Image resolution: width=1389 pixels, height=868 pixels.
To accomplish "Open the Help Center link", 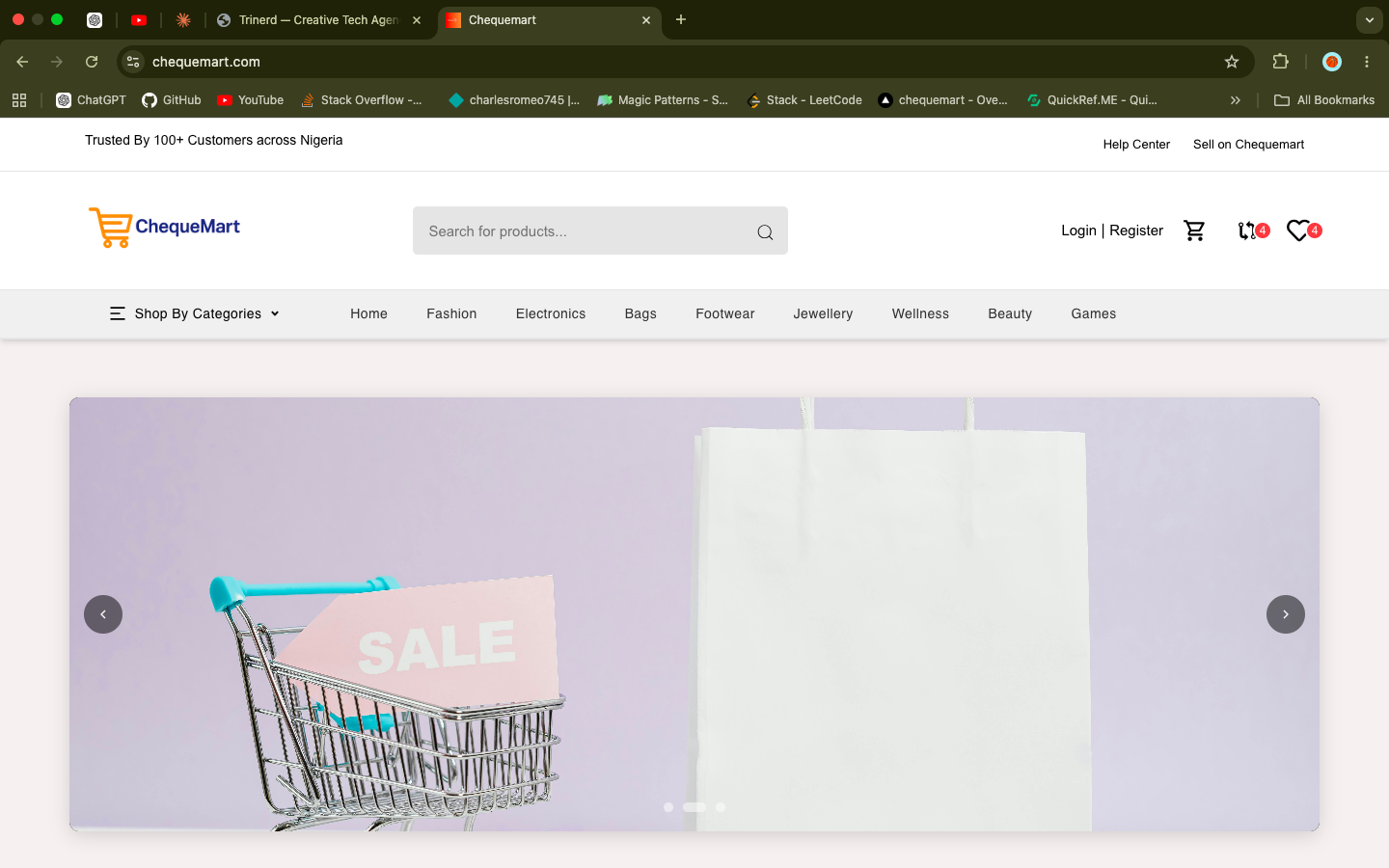I will pos(1136,145).
